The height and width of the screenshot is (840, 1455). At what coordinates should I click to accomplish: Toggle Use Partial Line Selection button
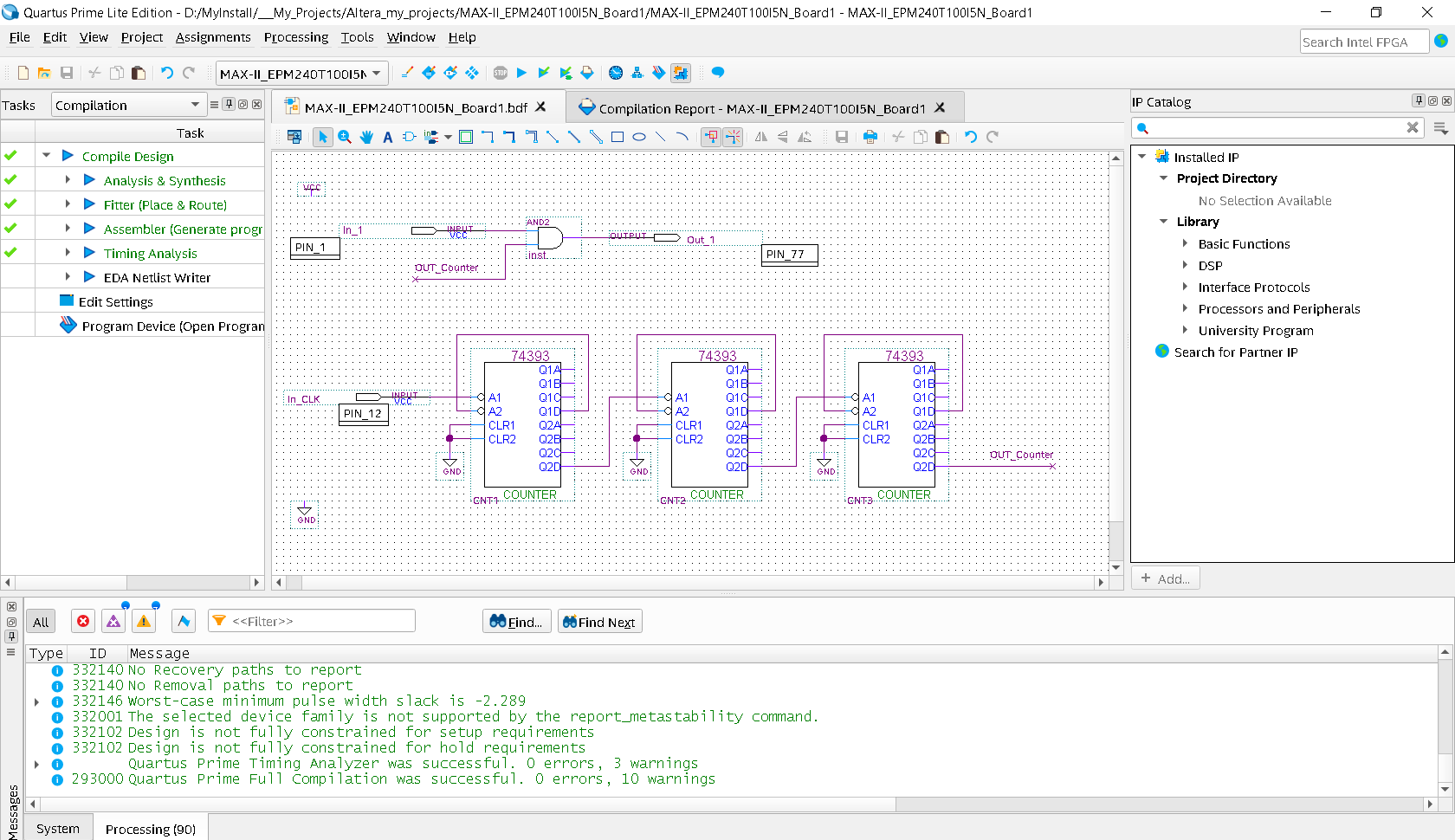pyautogui.click(x=733, y=137)
